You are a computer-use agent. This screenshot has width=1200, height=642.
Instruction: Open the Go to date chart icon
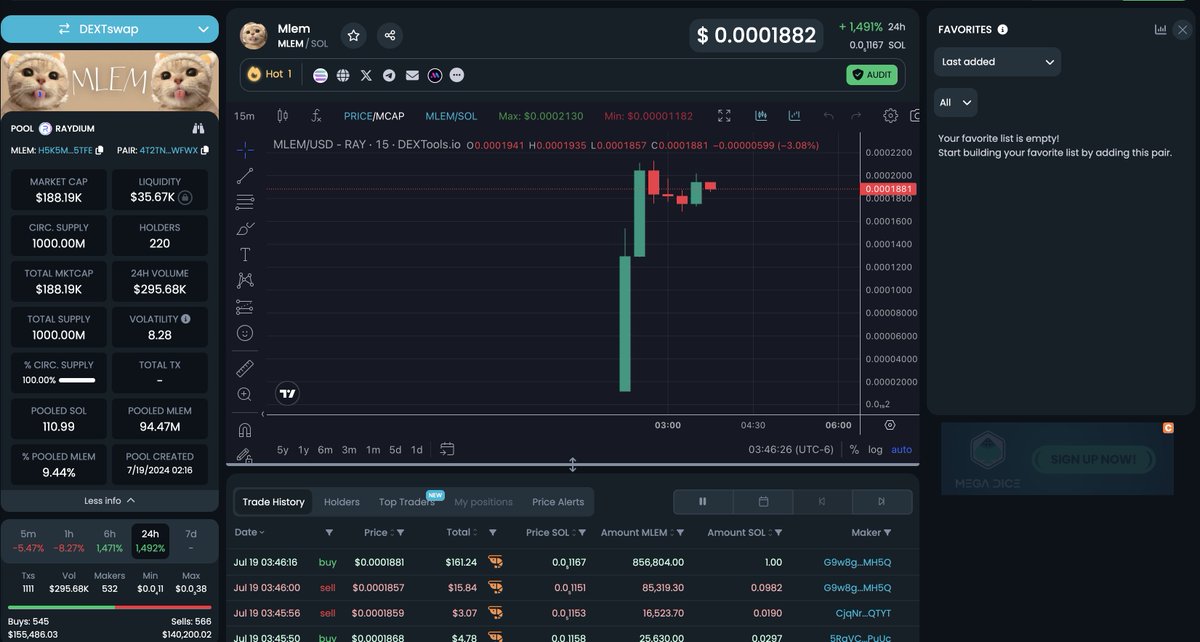[x=447, y=449]
